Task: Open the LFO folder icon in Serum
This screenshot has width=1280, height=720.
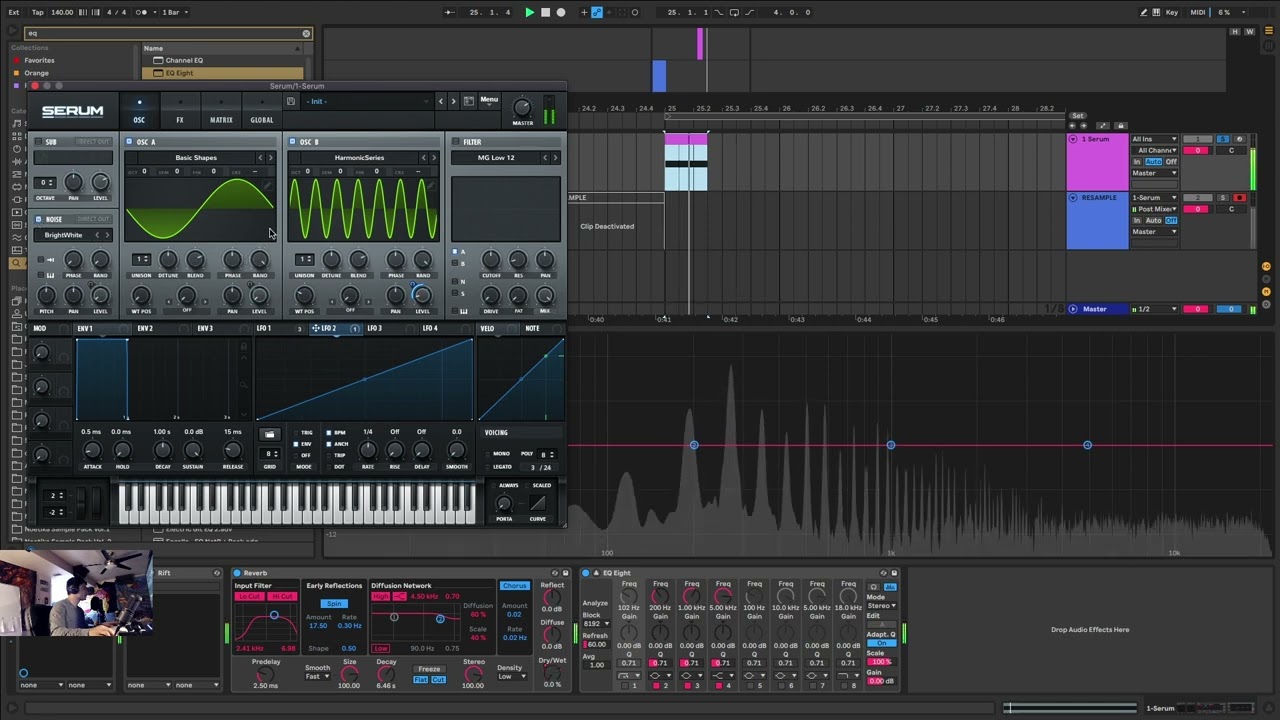Action: coord(269,434)
